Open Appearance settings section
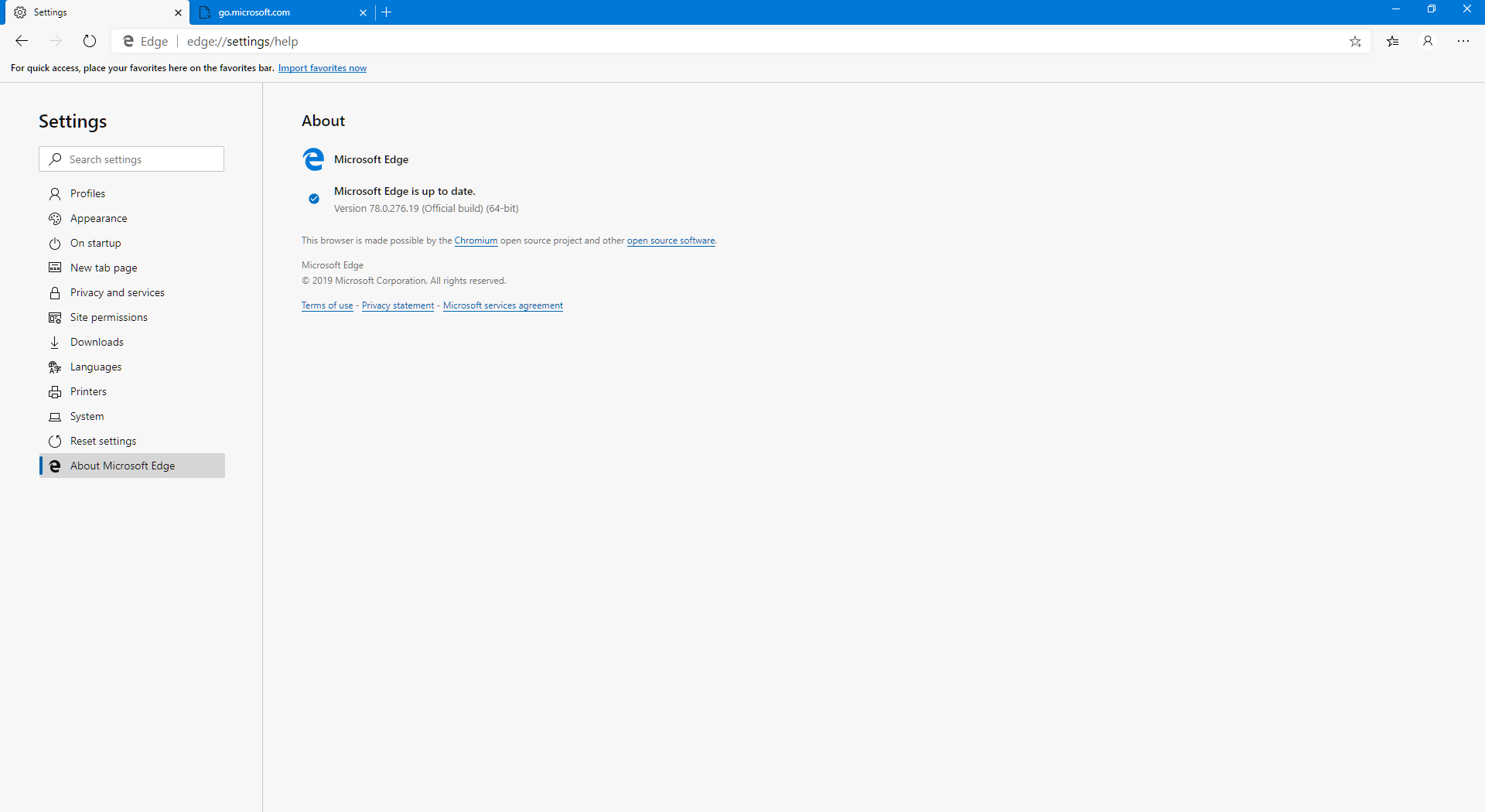 pyautogui.click(x=132, y=218)
